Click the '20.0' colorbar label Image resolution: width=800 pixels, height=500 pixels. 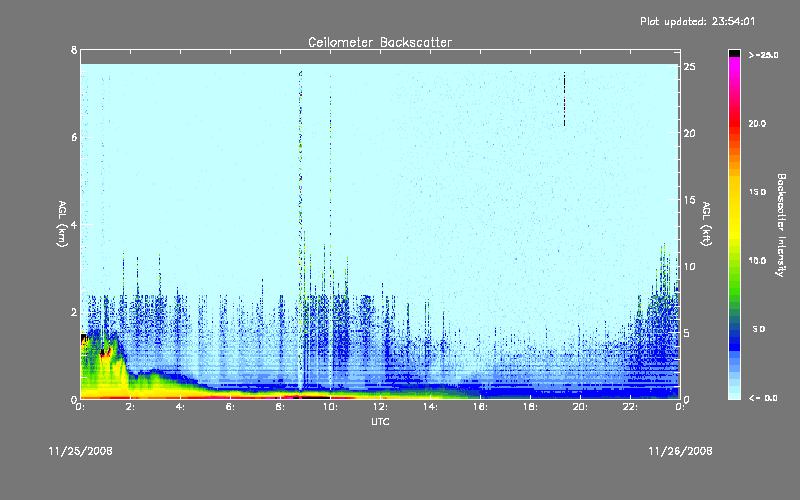(757, 123)
